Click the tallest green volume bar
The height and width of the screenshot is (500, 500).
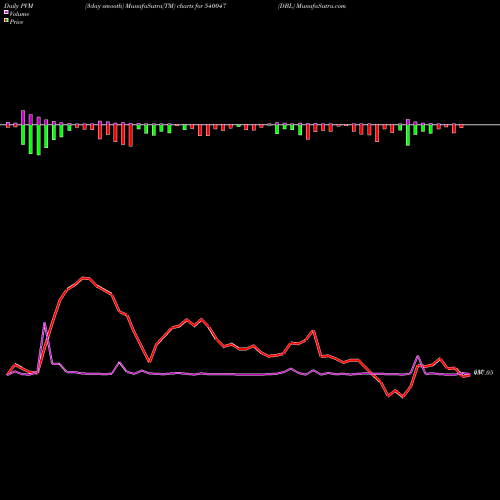(39, 140)
